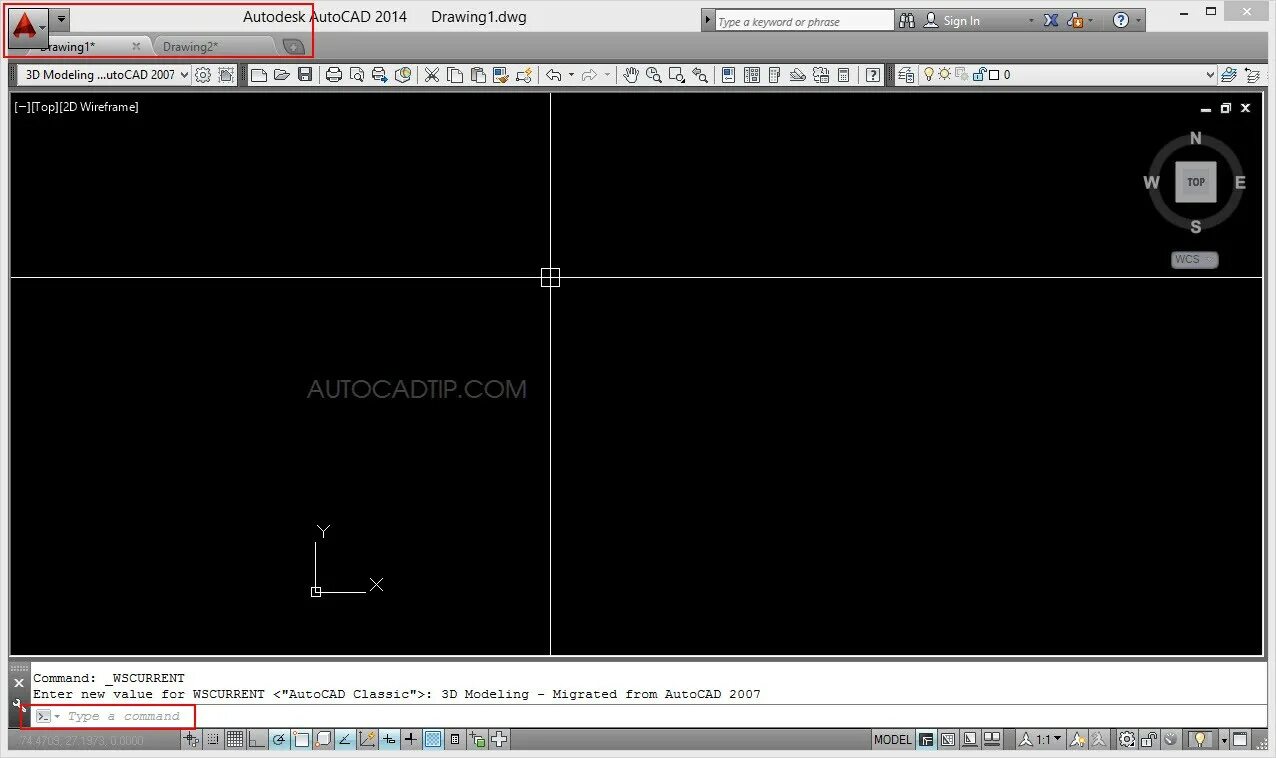1276x758 pixels.
Task: Open the Quick Access Toolbar customize arrow
Action: 61,18
